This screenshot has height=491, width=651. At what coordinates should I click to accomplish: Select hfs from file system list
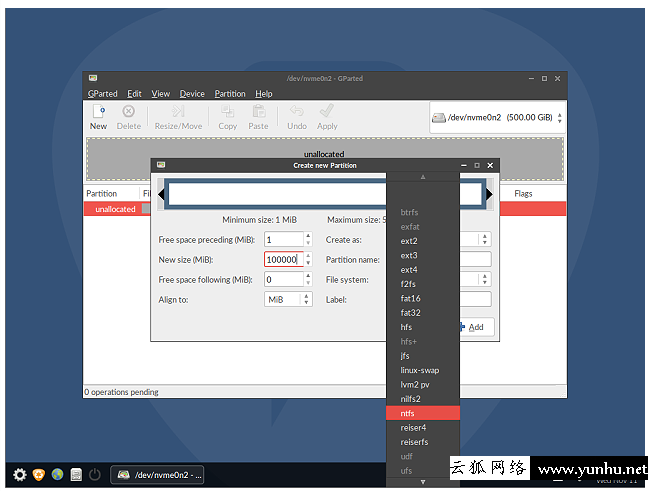[423, 327]
